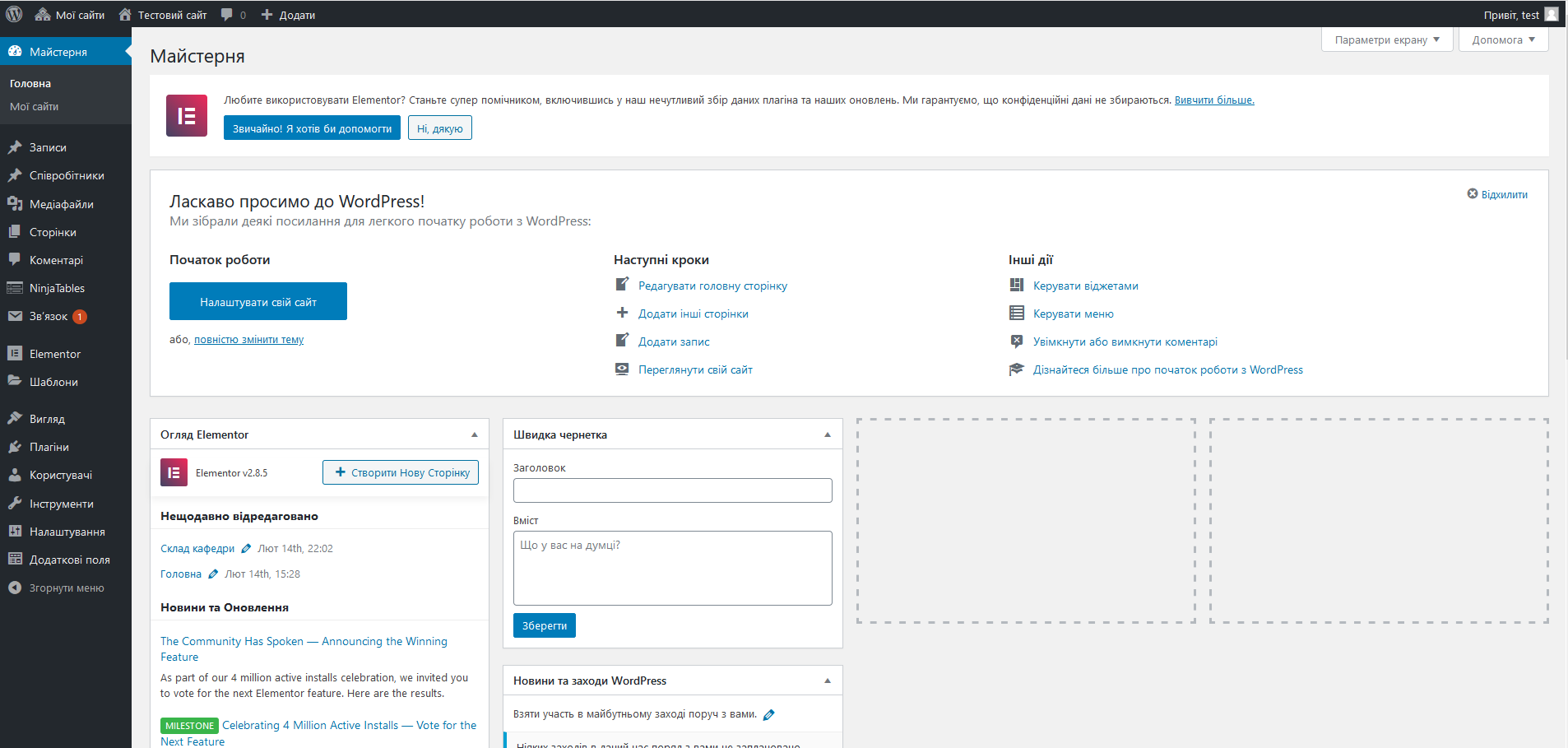Click the Зберегти draft button

coord(545,625)
